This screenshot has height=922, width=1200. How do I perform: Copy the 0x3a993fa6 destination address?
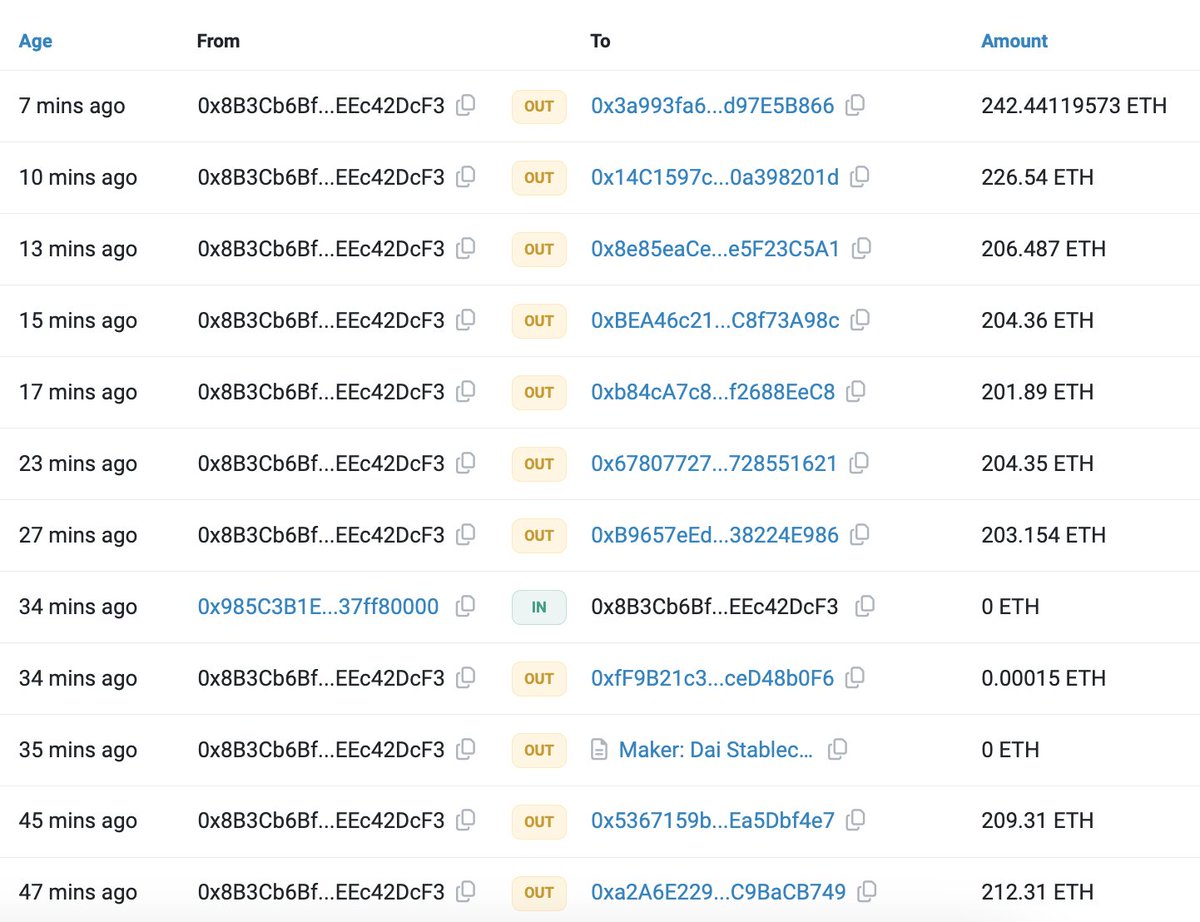pos(856,106)
